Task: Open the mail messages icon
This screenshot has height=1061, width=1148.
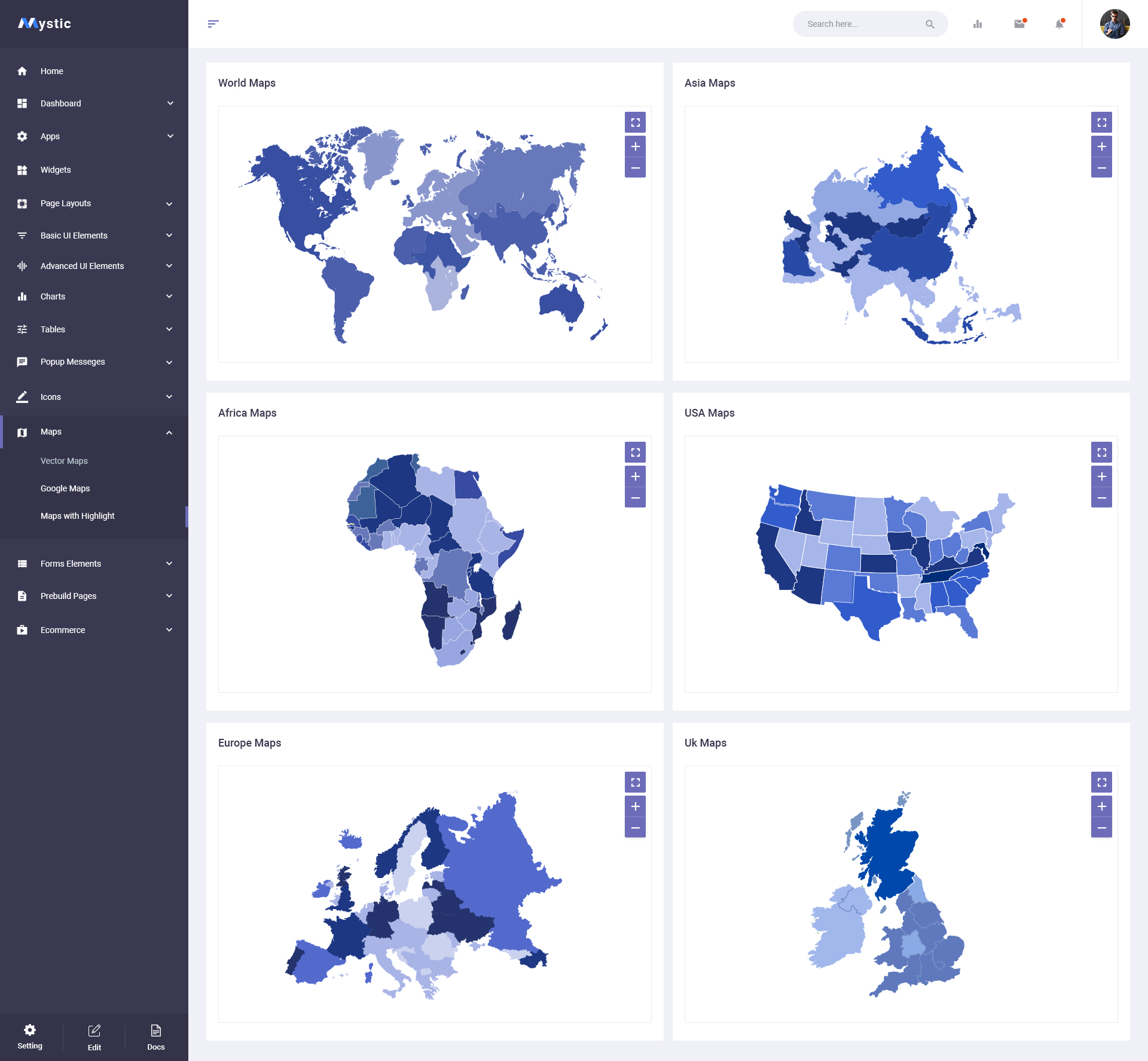Action: (1019, 24)
